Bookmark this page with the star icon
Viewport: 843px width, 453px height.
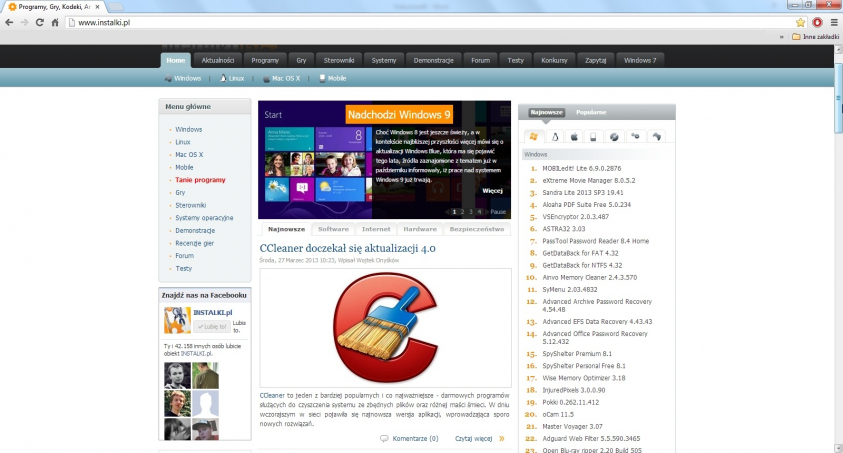(x=800, y=21)
